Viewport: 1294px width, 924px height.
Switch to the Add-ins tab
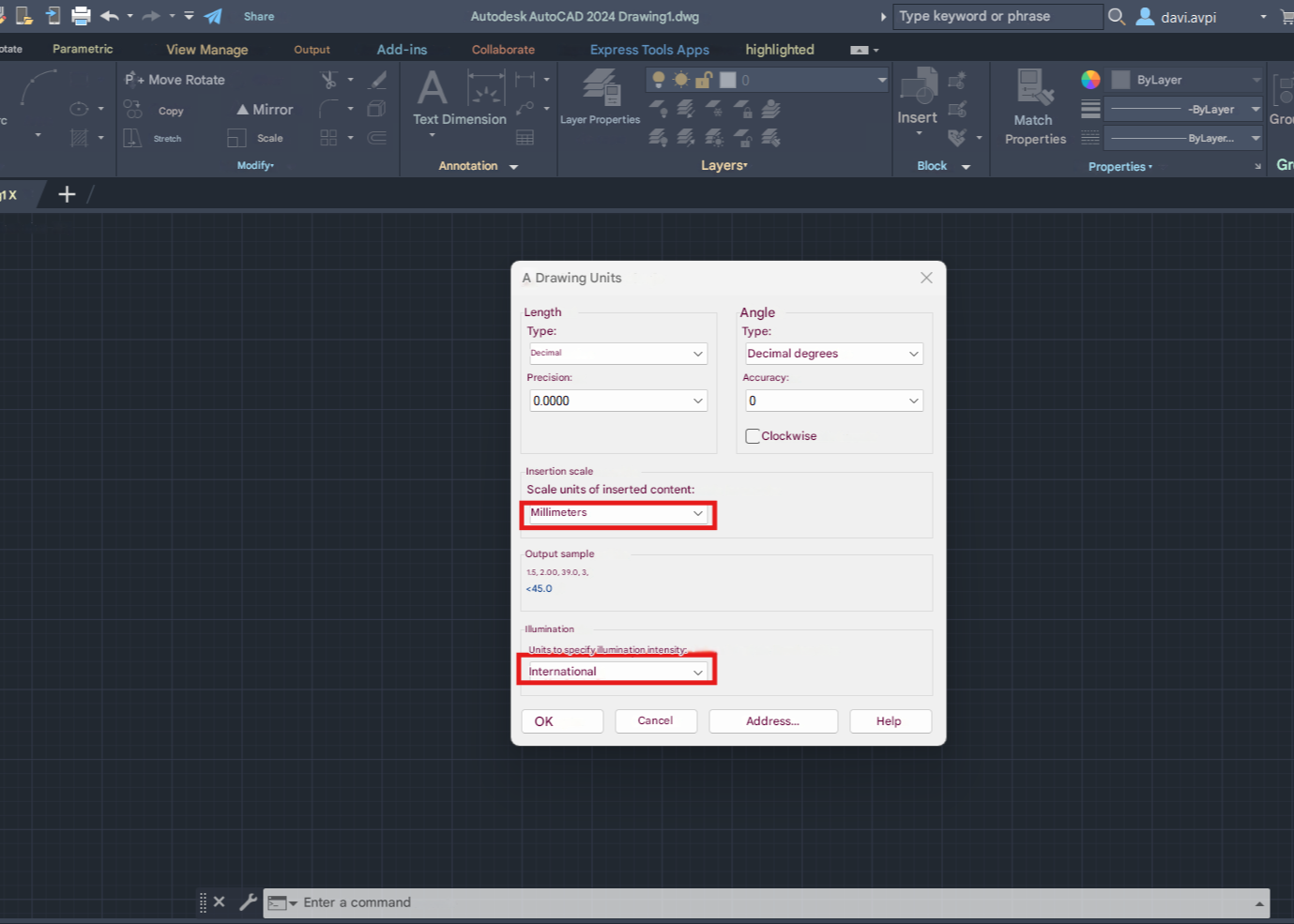tap(402, 50)
